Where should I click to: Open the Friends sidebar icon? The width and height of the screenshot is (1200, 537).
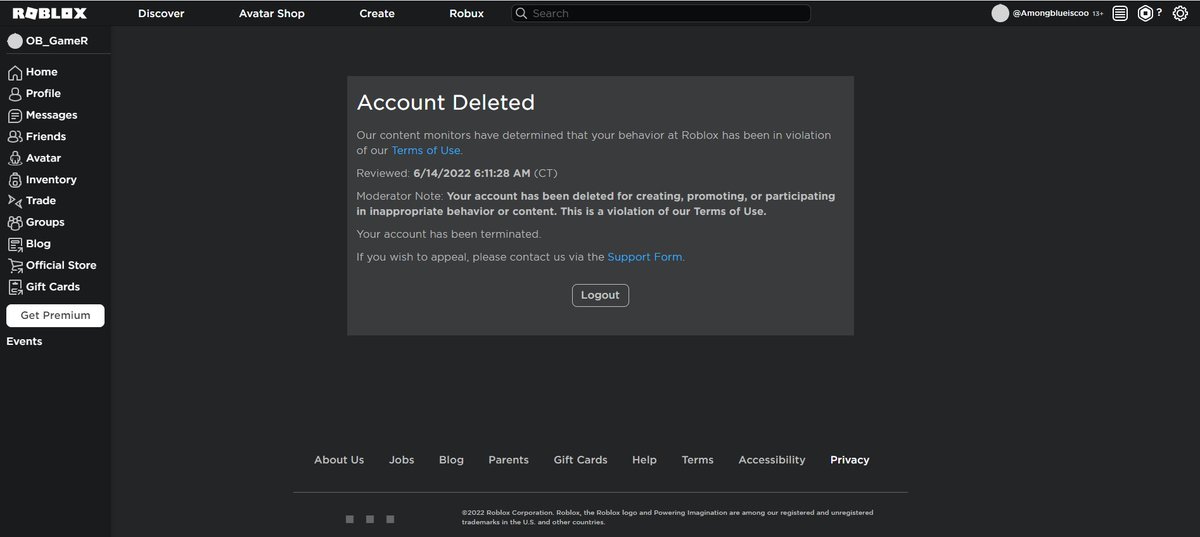tap(15, 136)
